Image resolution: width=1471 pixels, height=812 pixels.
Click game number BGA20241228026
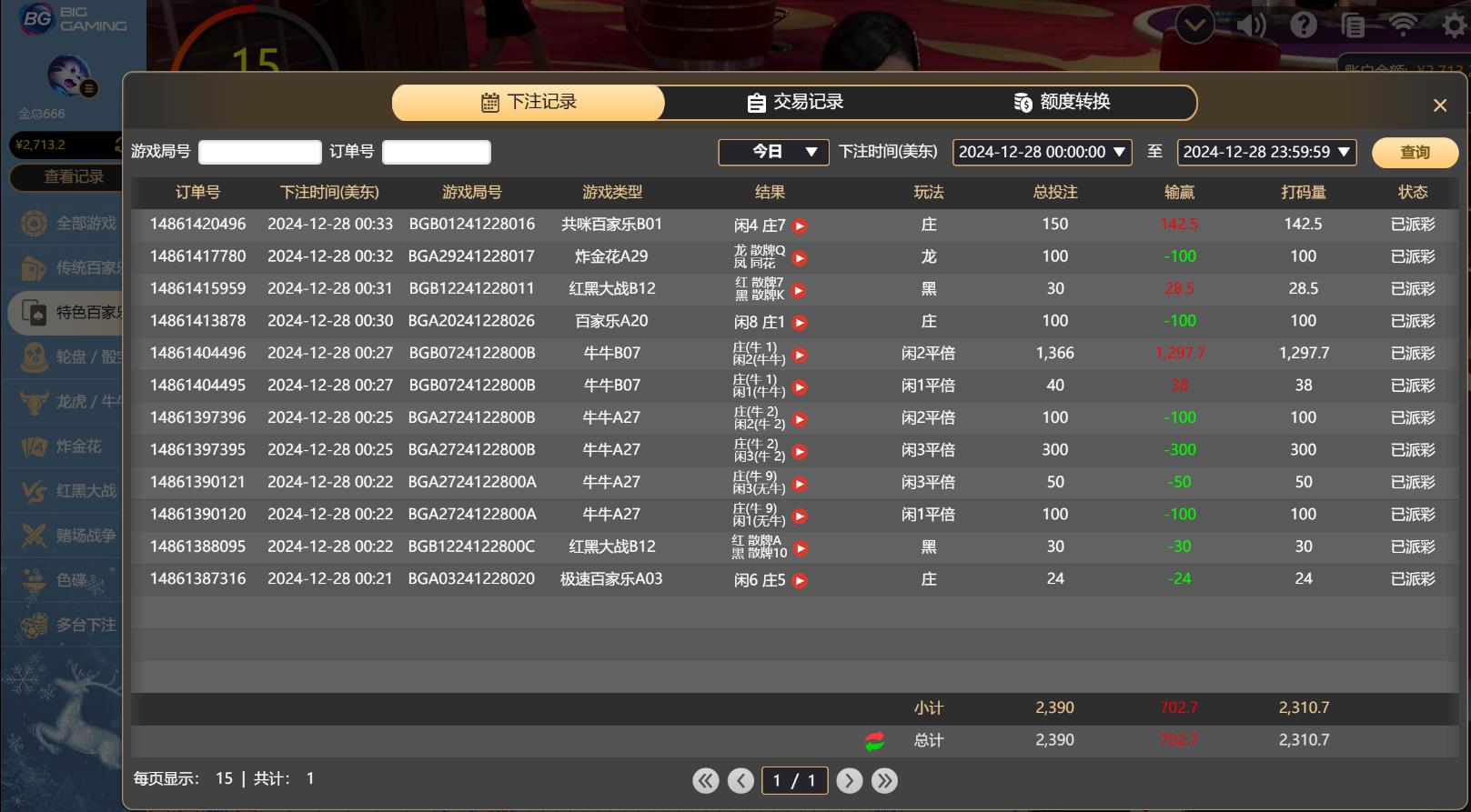[471, 320]
